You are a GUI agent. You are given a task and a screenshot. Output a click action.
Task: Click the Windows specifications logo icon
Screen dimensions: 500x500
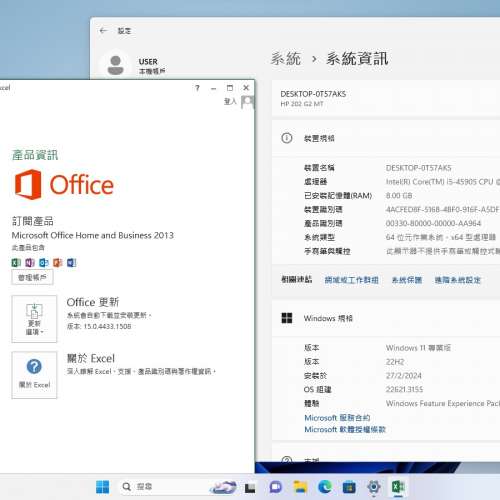287,318
